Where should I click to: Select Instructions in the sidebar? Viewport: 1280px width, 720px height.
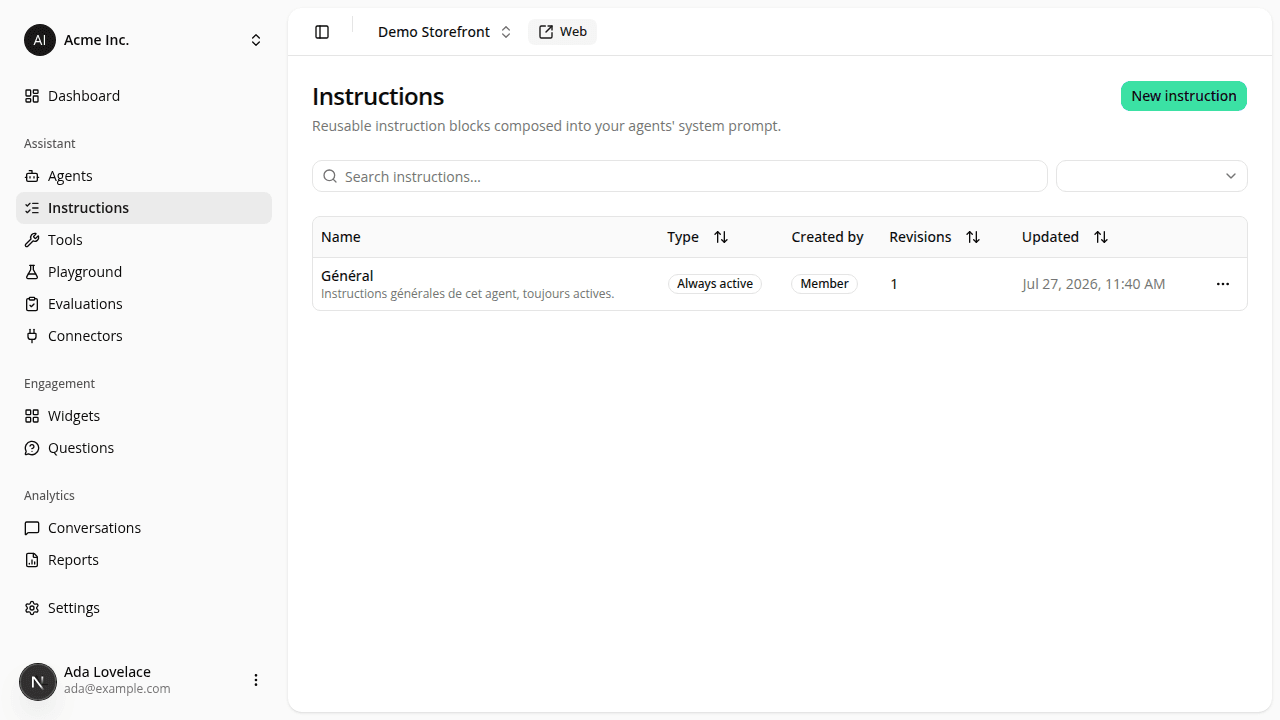click(x=144, y=208)
